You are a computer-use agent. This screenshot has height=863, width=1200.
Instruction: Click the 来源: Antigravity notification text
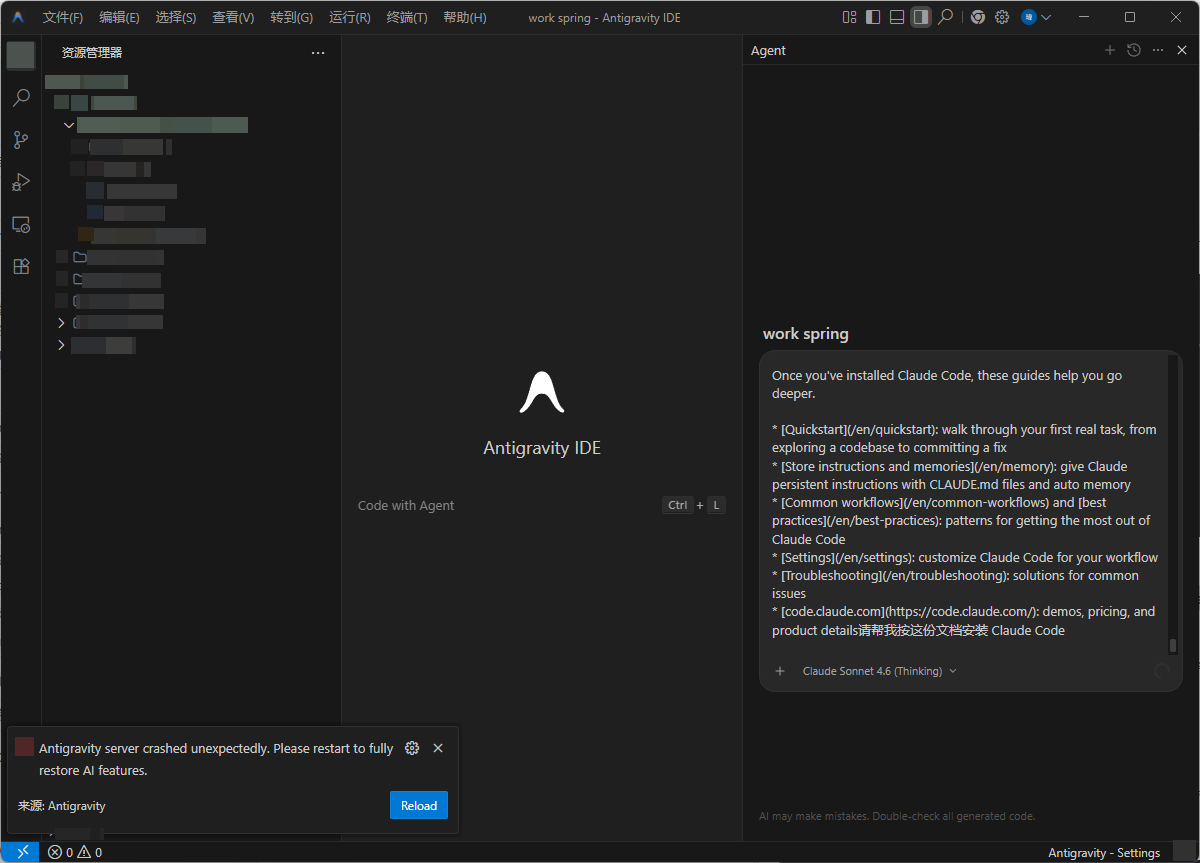[62, 805]
